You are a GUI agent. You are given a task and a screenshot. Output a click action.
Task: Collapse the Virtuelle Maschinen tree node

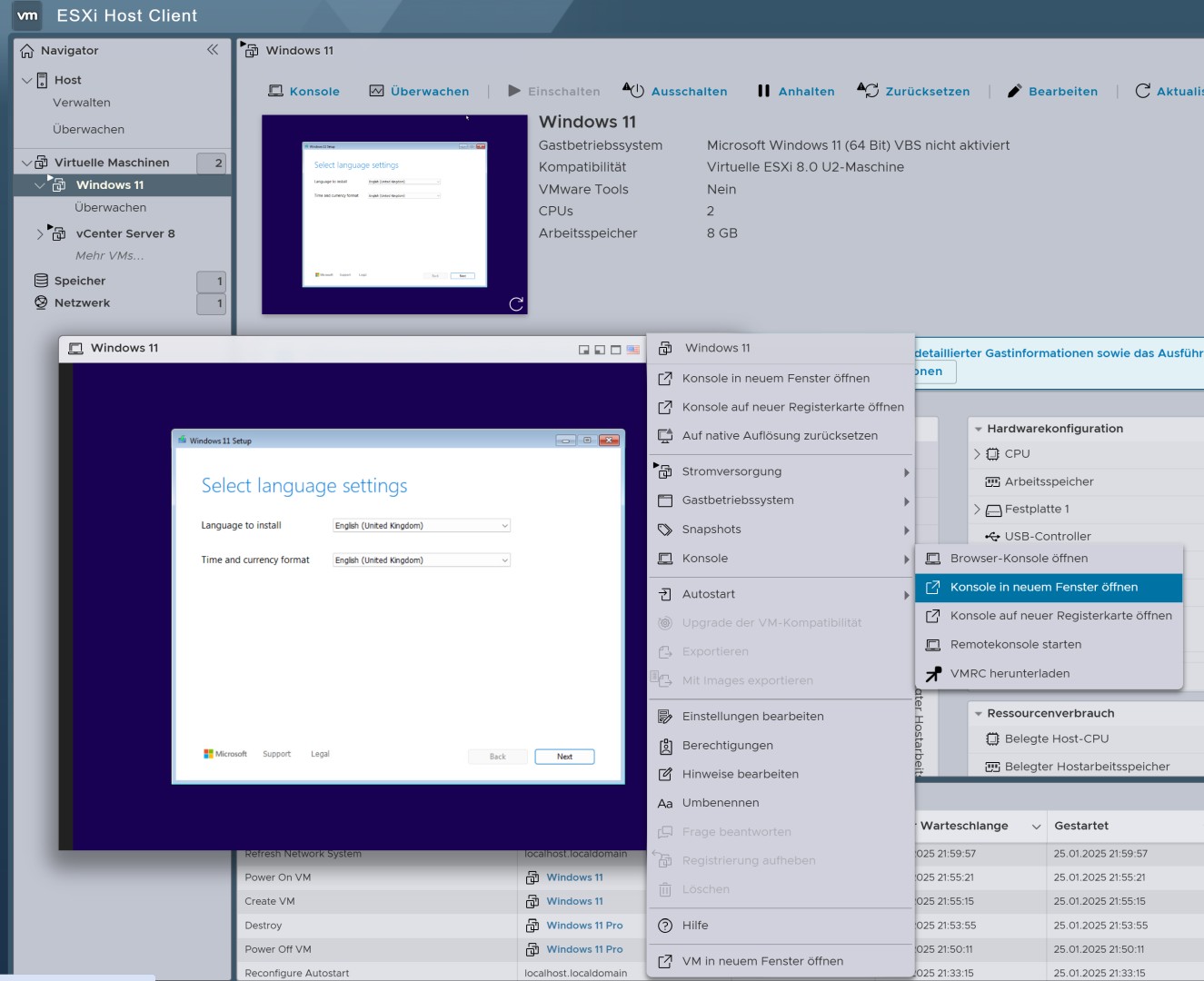click(x=26, y=163)
